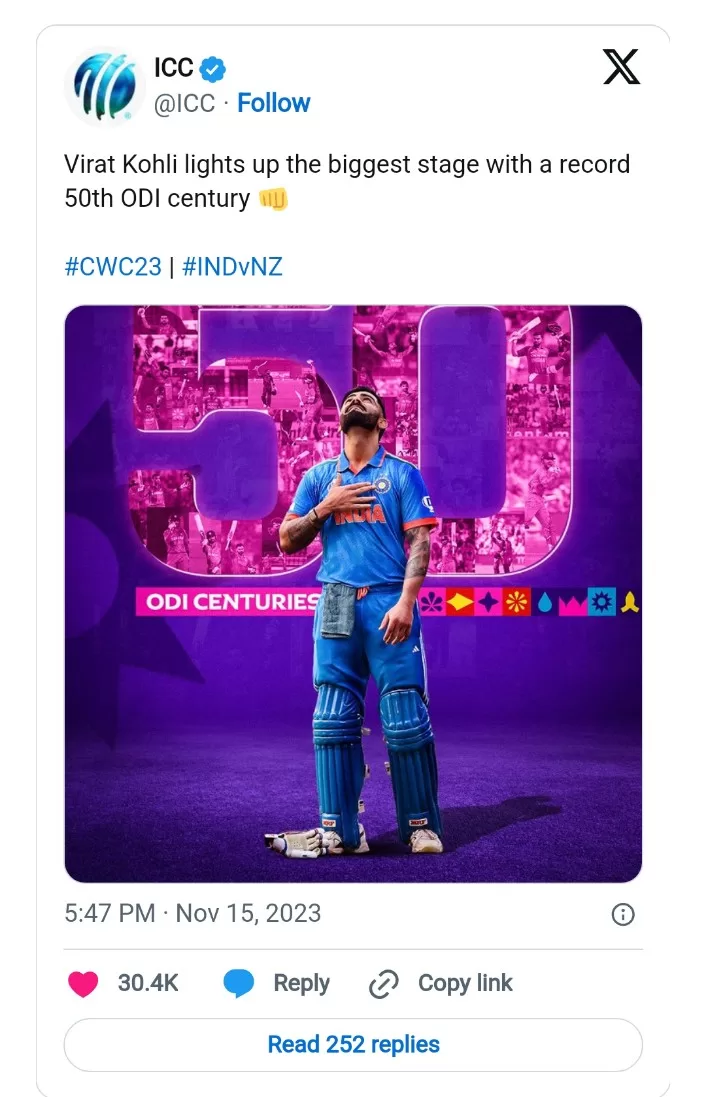Open the #CWC23 hashtag
706x1097 pixels.
(112, 268)
